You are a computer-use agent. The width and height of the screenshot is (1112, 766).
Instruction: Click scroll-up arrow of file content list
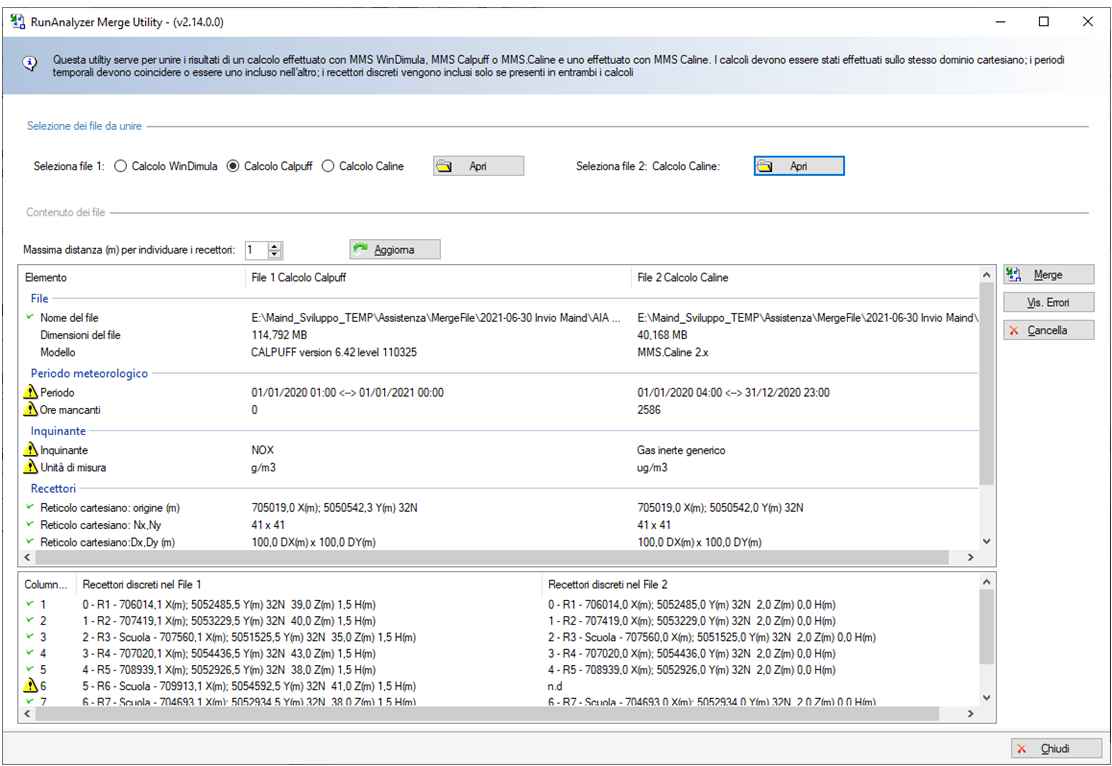point(986,274)
